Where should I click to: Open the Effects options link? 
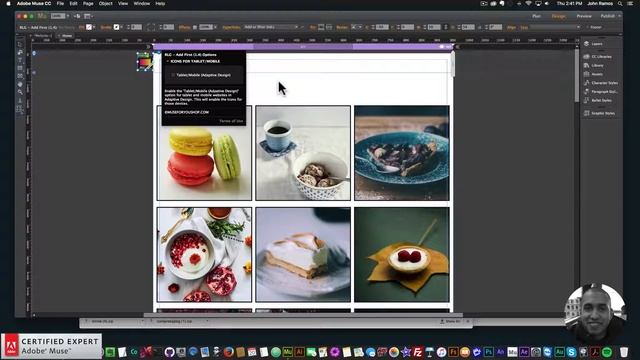pyautogui.click(x=184, y=27)
